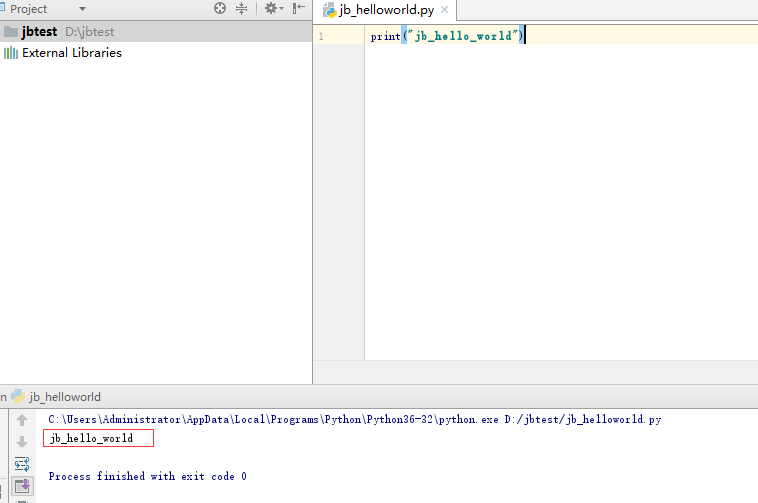Click the down arrow in Run console
This screenshot has width=758, height=503.
coord(22,442)
